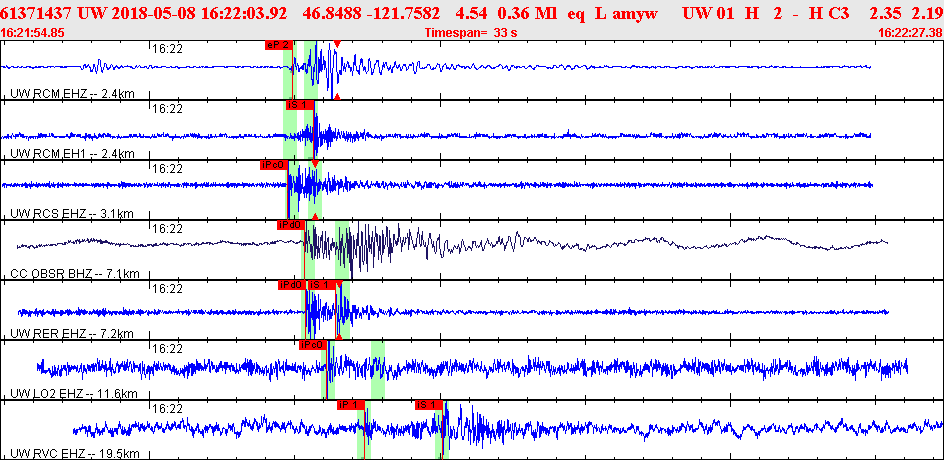Viewport: 944px width, 460px height.
Task: Select the eP 2 pick flag on RCM EHZ
Action: (279, 45)
